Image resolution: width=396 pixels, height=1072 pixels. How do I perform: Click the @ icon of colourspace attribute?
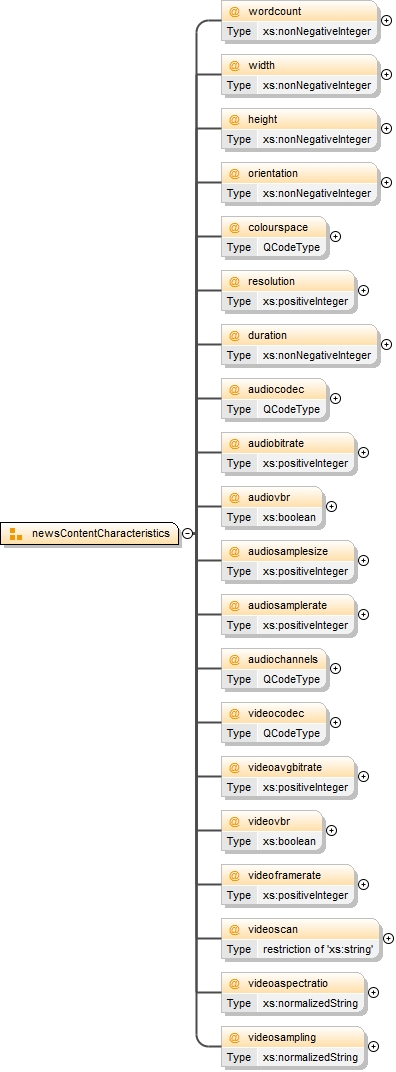coord(235,228)
